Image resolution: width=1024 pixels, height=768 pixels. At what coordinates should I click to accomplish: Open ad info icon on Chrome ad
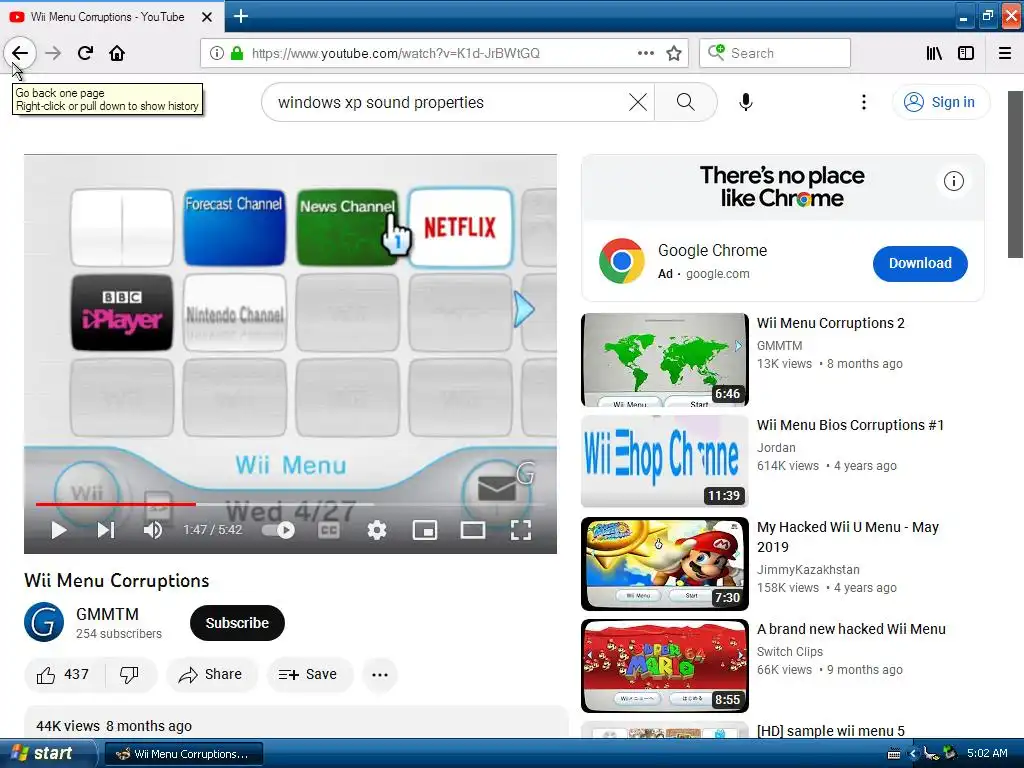(953, 181)
